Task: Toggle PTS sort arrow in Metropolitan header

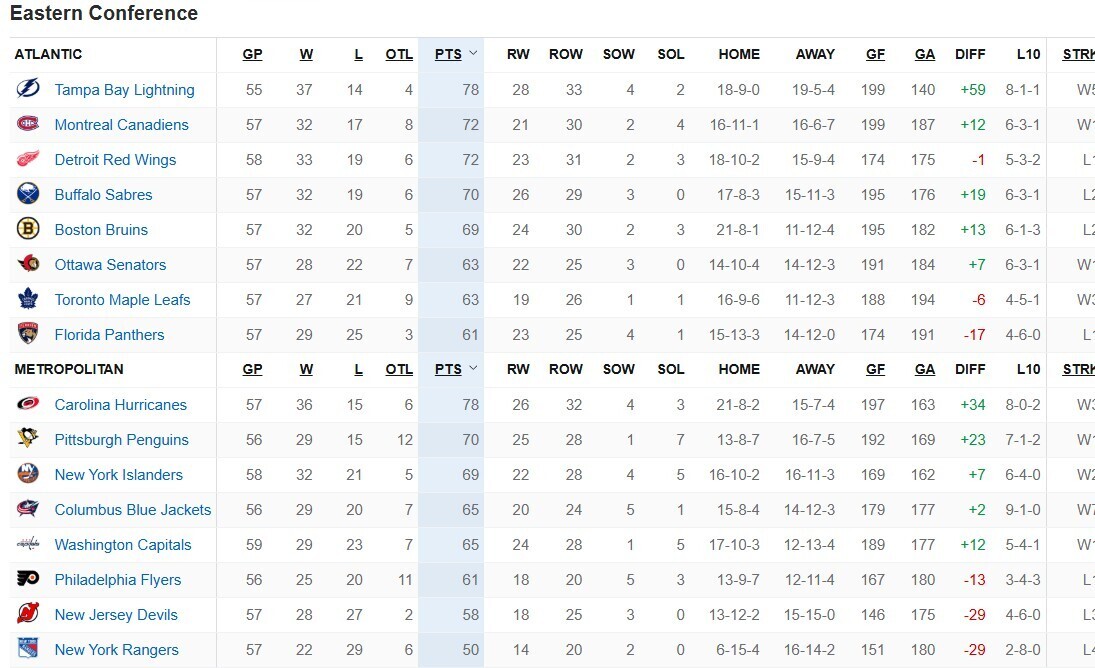Action: [x=473, y=369]
